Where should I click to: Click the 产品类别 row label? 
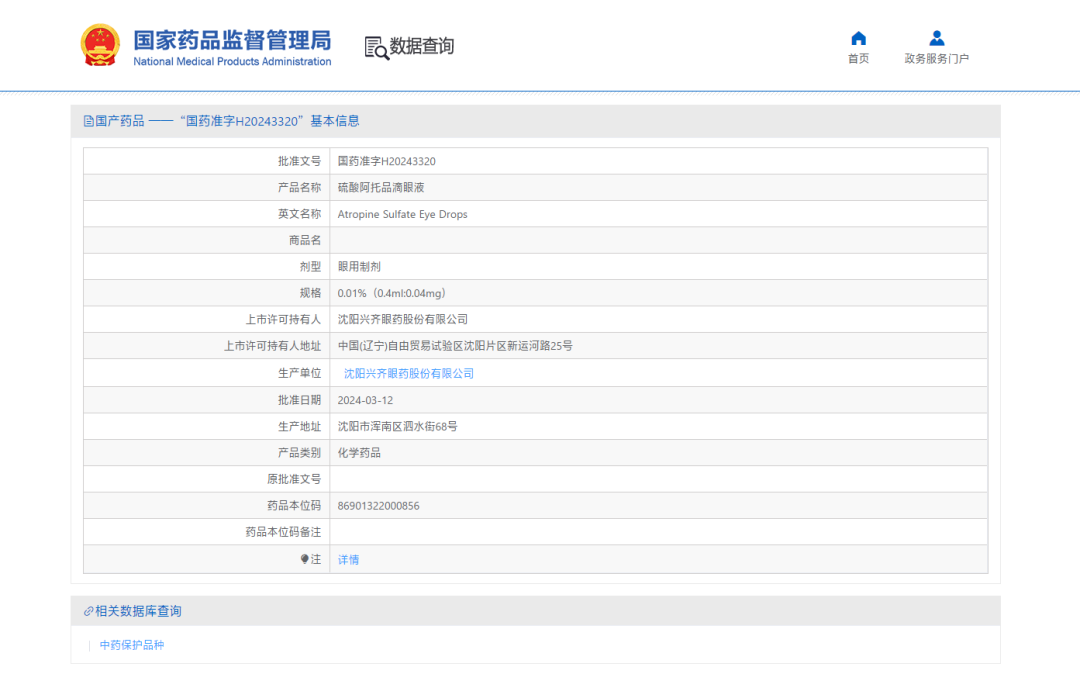click(299, 452)
